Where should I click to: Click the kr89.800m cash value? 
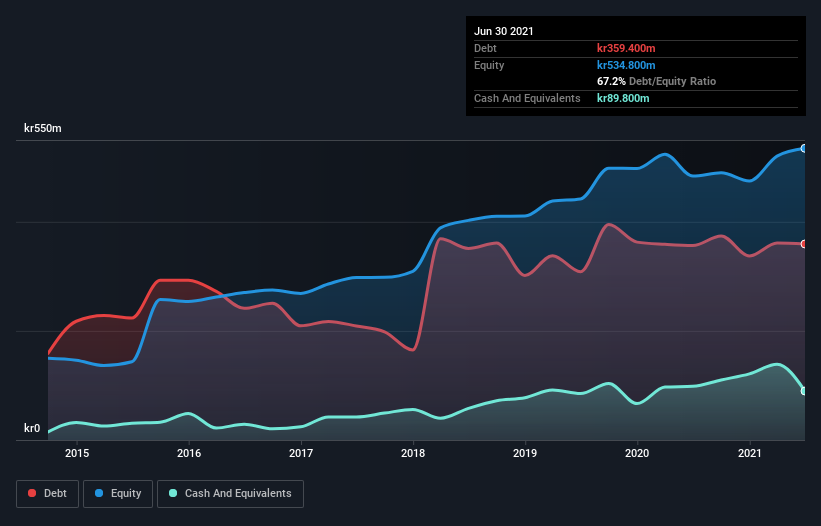623,98
